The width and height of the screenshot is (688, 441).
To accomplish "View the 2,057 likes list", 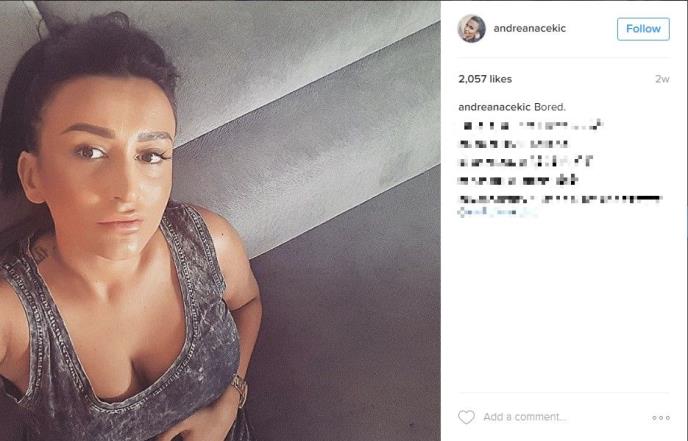I will pos(485,79).
